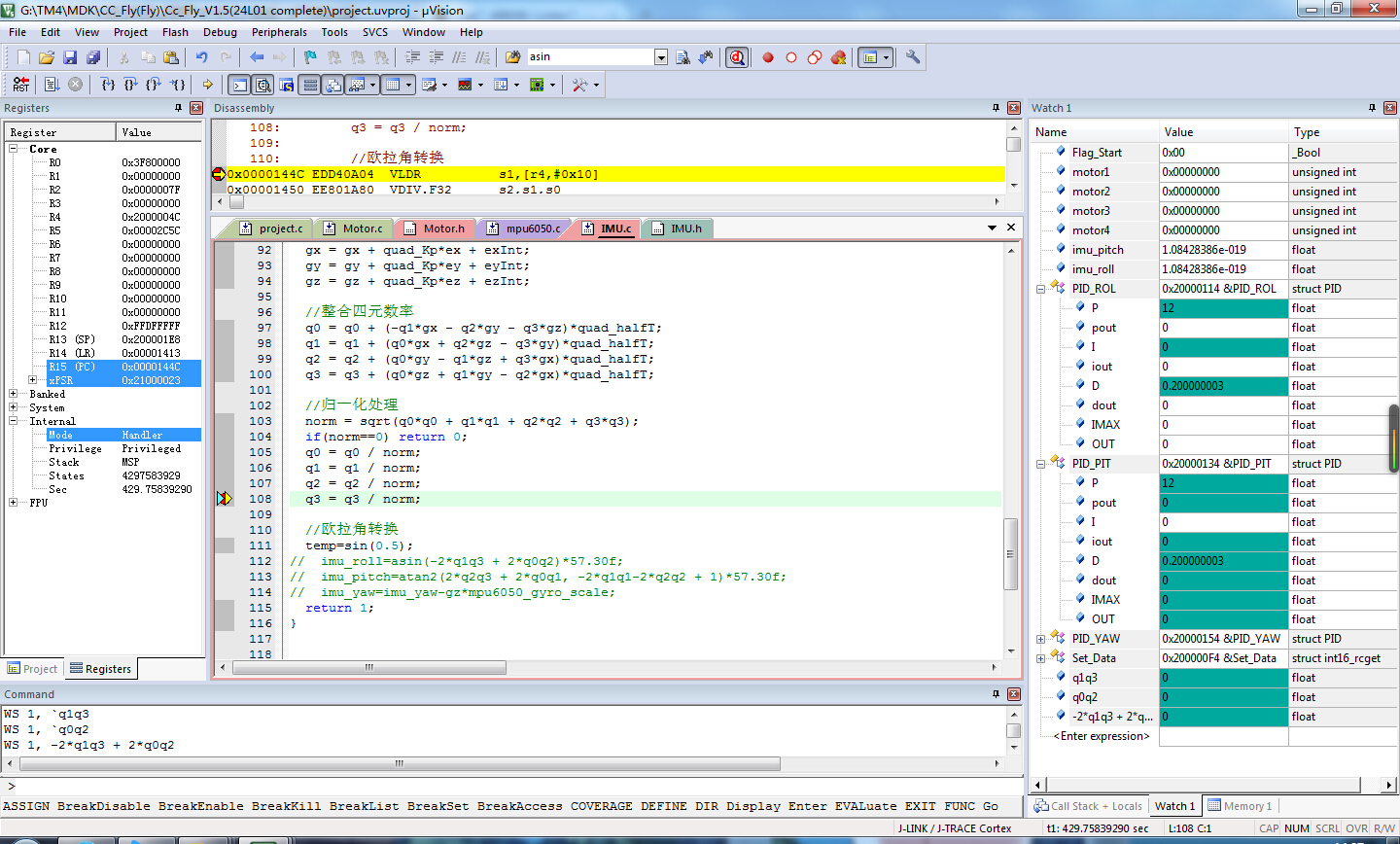Expand the PID_YAW struct in Watch 1

tap(1040, 639)
